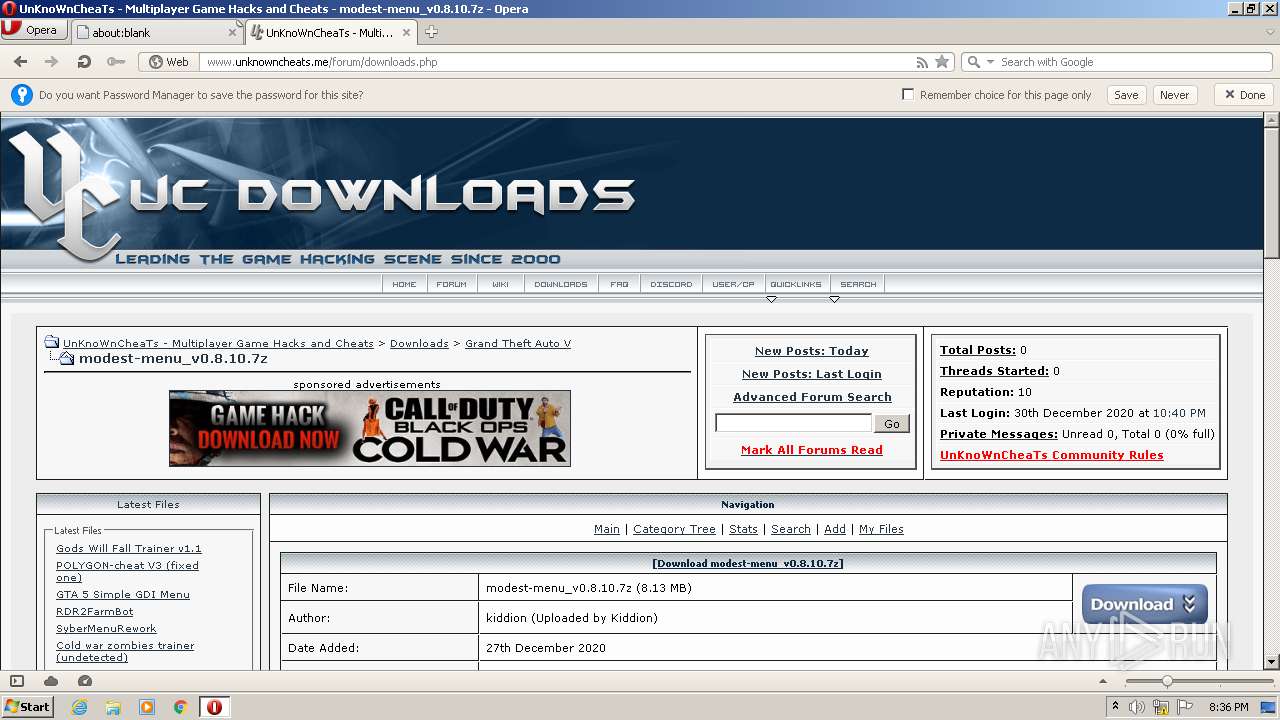
Task: Click the blue Download button
Action: (x=1144, y=604)
